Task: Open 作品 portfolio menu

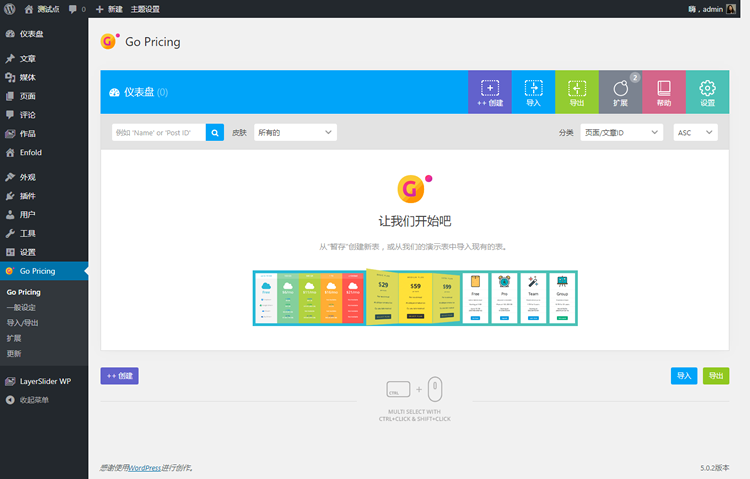Action: [44, 134]
